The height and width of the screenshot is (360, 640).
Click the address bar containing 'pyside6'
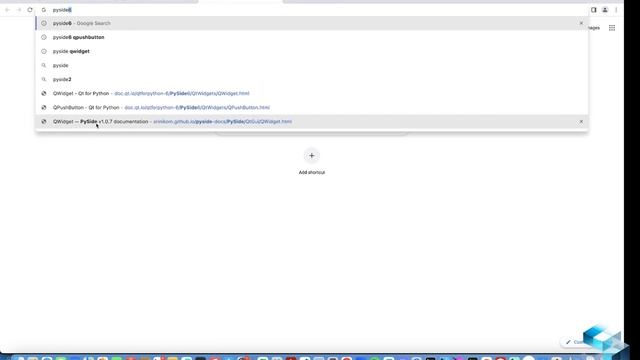[x=312, y=10]
